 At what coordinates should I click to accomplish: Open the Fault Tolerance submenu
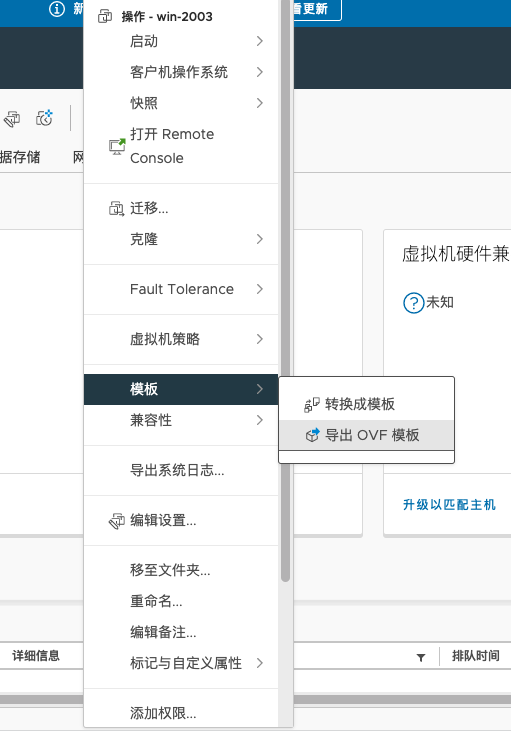click(181, 289)
